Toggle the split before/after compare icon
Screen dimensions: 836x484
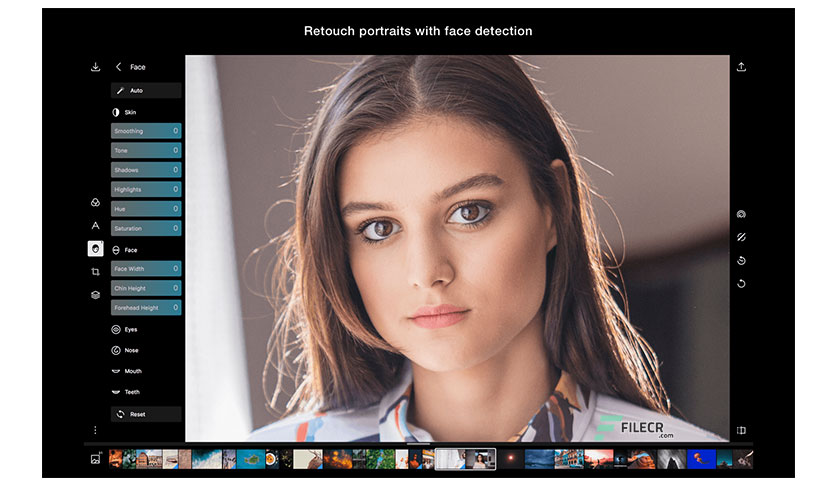tap(741, 430)
